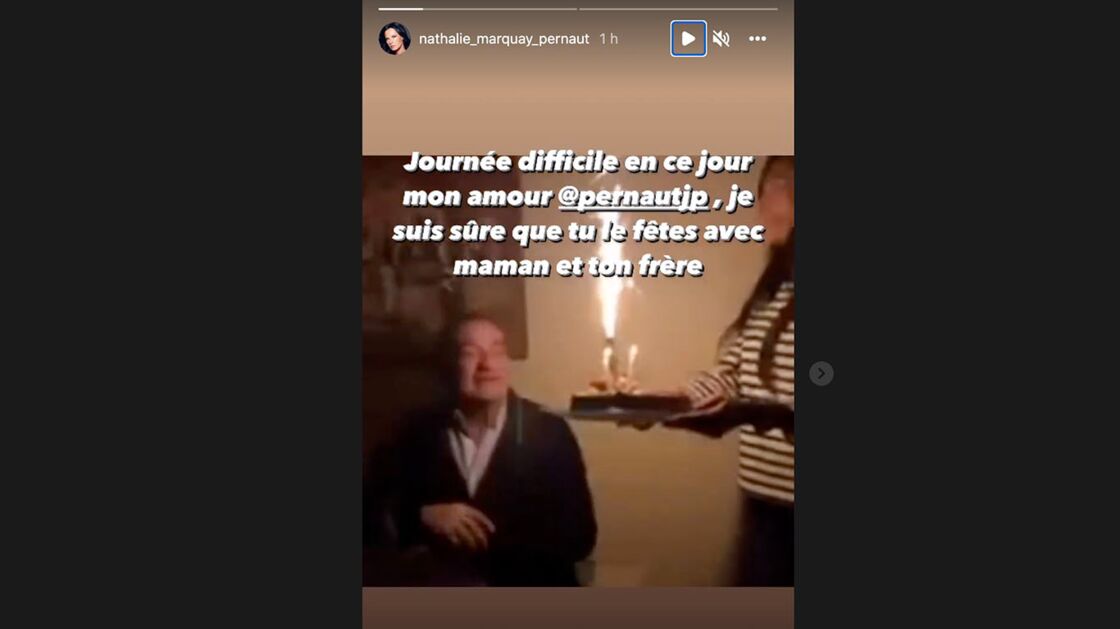Select the 'Journée difficile en ce jour' caption line

(578, 162)
